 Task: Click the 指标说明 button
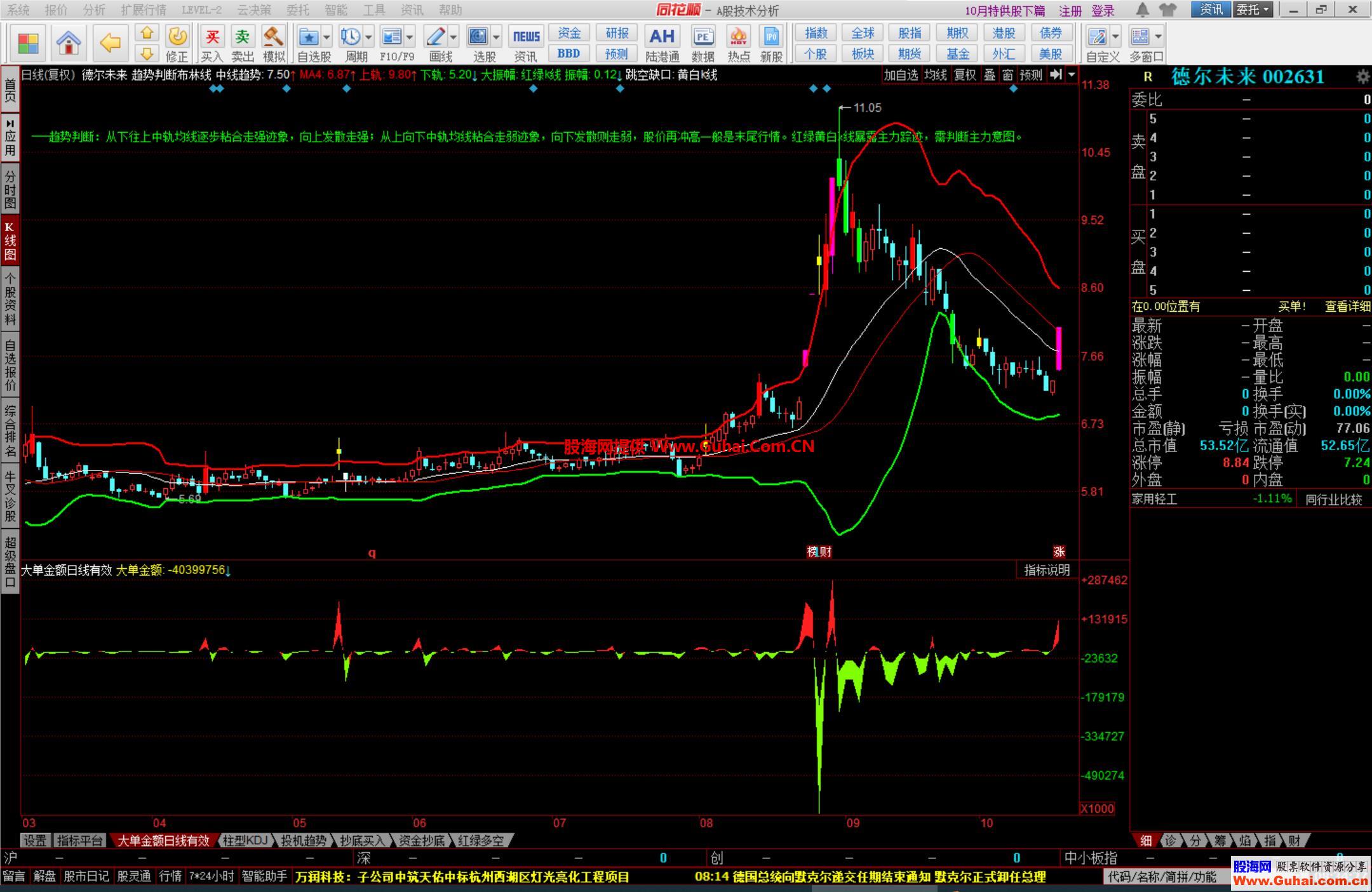1047,570
